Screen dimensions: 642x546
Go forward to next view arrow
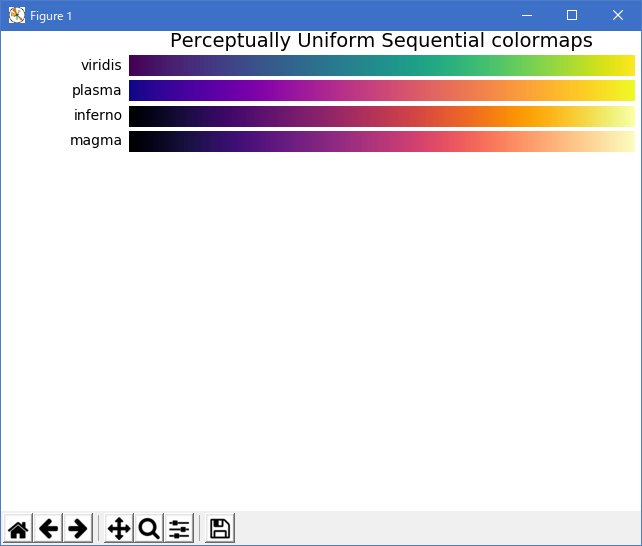[x=78, y=528]
